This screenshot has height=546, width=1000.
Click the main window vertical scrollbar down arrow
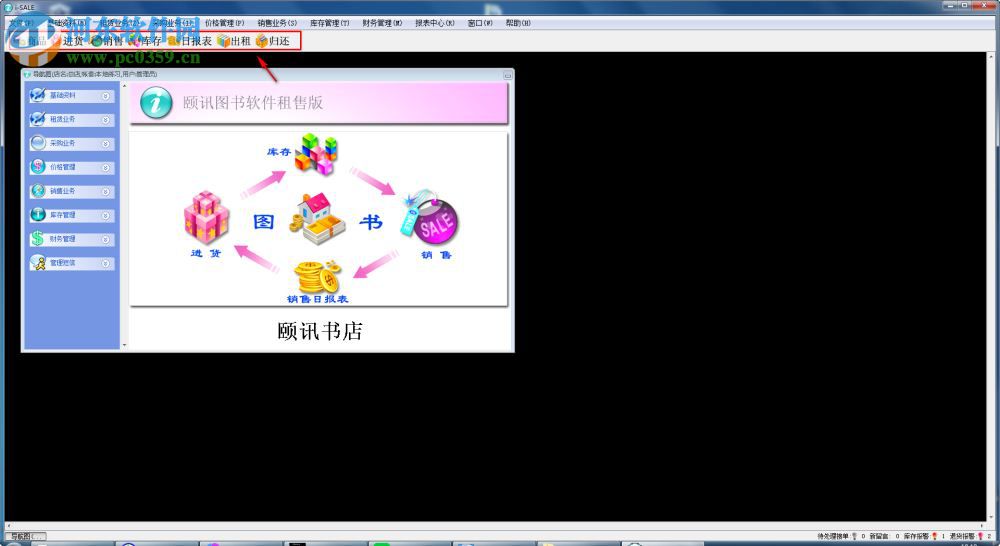(990, 517)
